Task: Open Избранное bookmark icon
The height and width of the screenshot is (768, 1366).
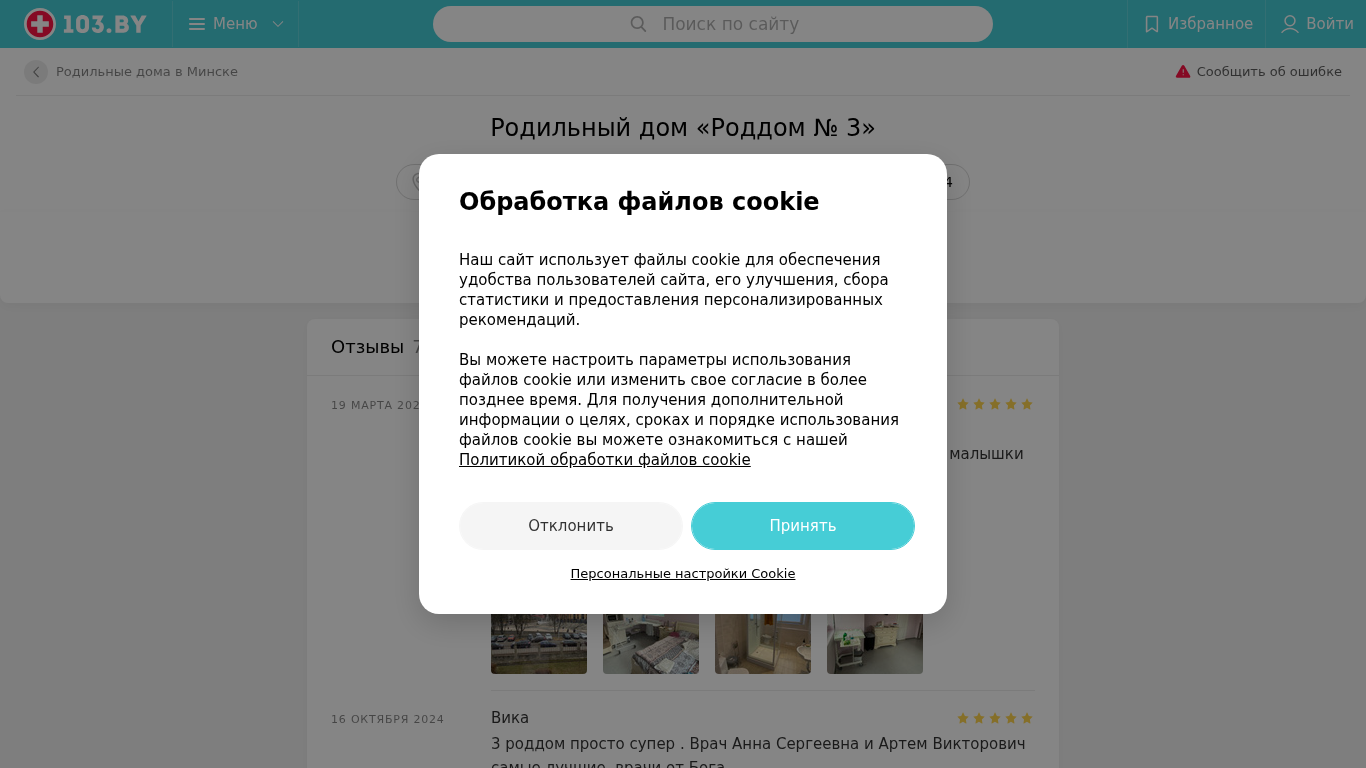Action: [1152, 24]
